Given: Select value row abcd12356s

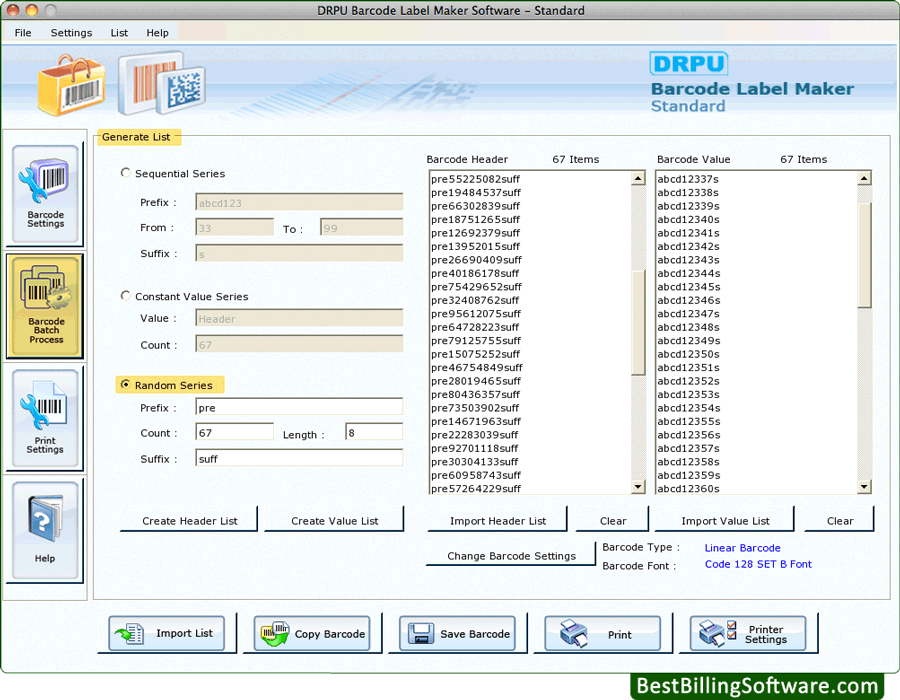Looking at the screenshot, I should pyautogui.click(x=757, y=435).
